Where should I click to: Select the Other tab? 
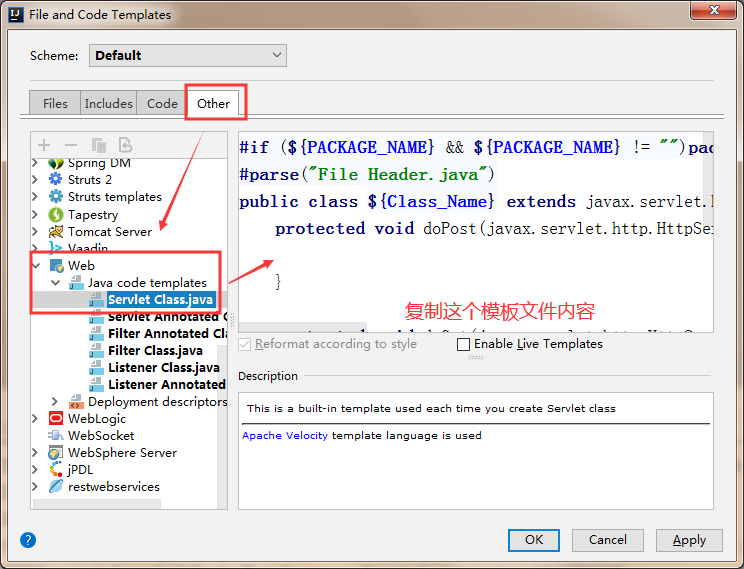click(214, 103)
